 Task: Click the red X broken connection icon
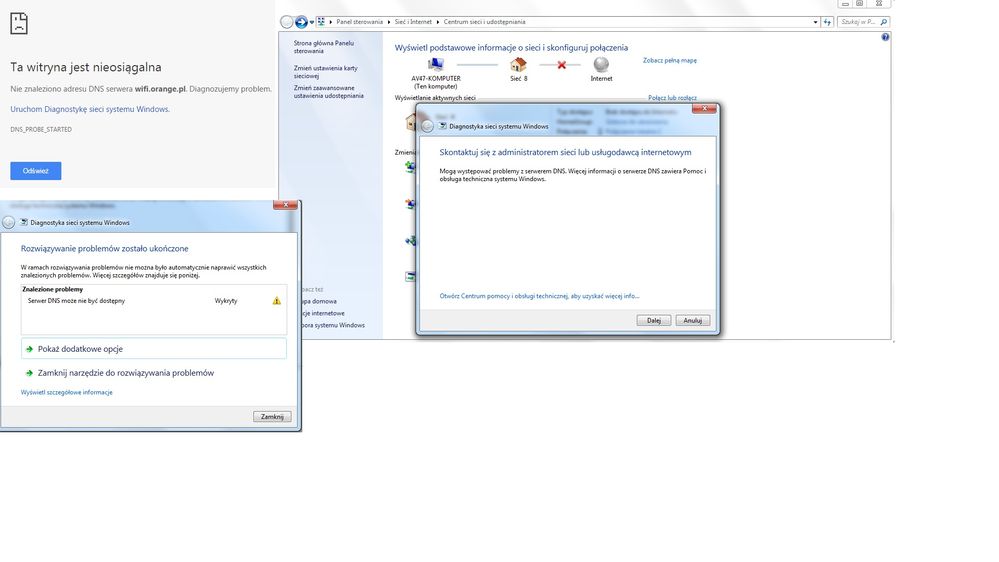point(561,65)
